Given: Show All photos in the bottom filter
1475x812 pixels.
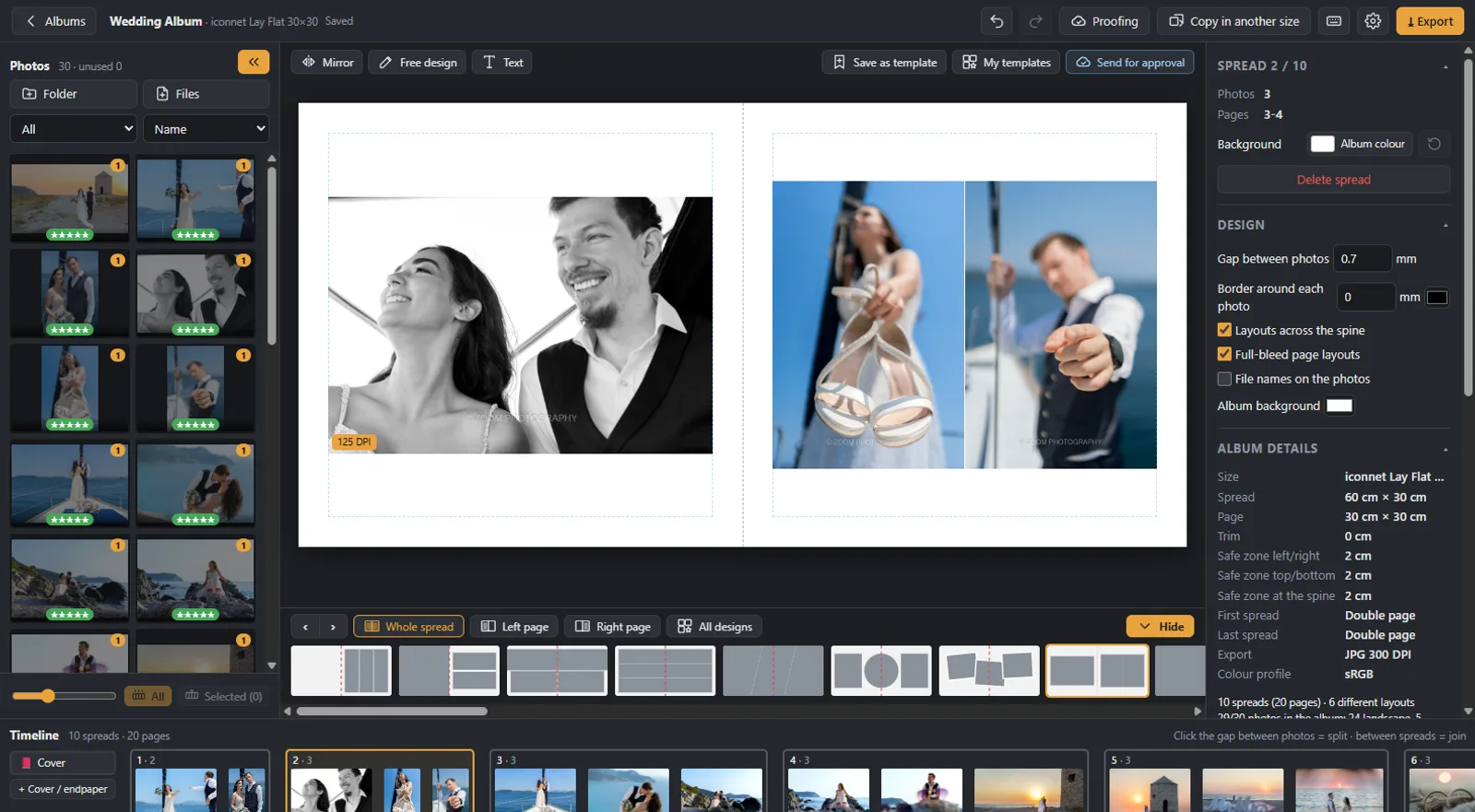Looking at the screenshot, I should [148, 696].
